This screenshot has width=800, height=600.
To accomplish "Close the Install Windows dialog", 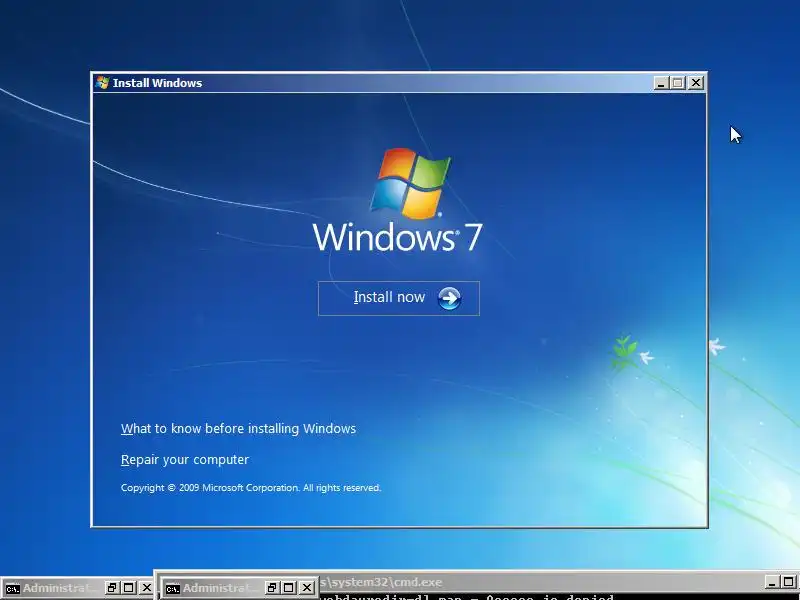I will click(x=696, y=83).
